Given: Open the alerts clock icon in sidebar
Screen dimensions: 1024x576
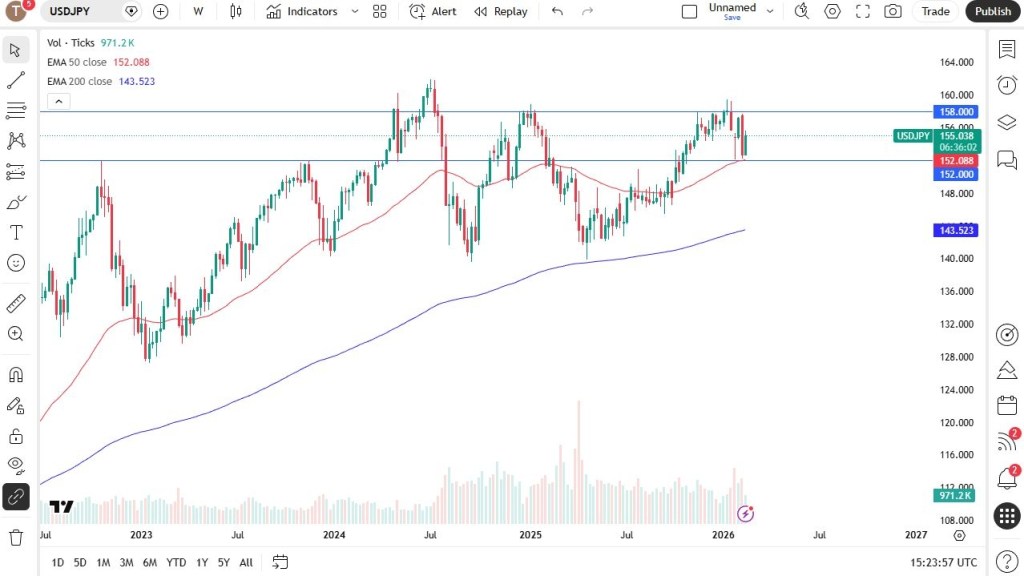Looking at the screenshot, I should [1007, 85].
